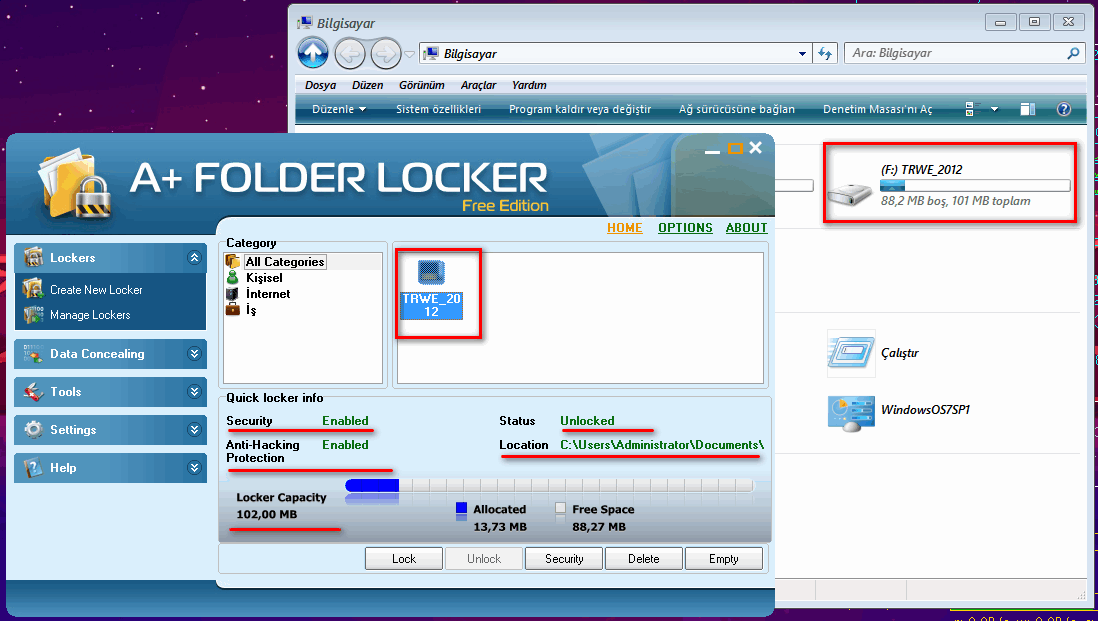Open the recent pages dropdown arrow
Image resolution: width=1098 pixels, height=621 pixels.
click(x=410, y=54)
